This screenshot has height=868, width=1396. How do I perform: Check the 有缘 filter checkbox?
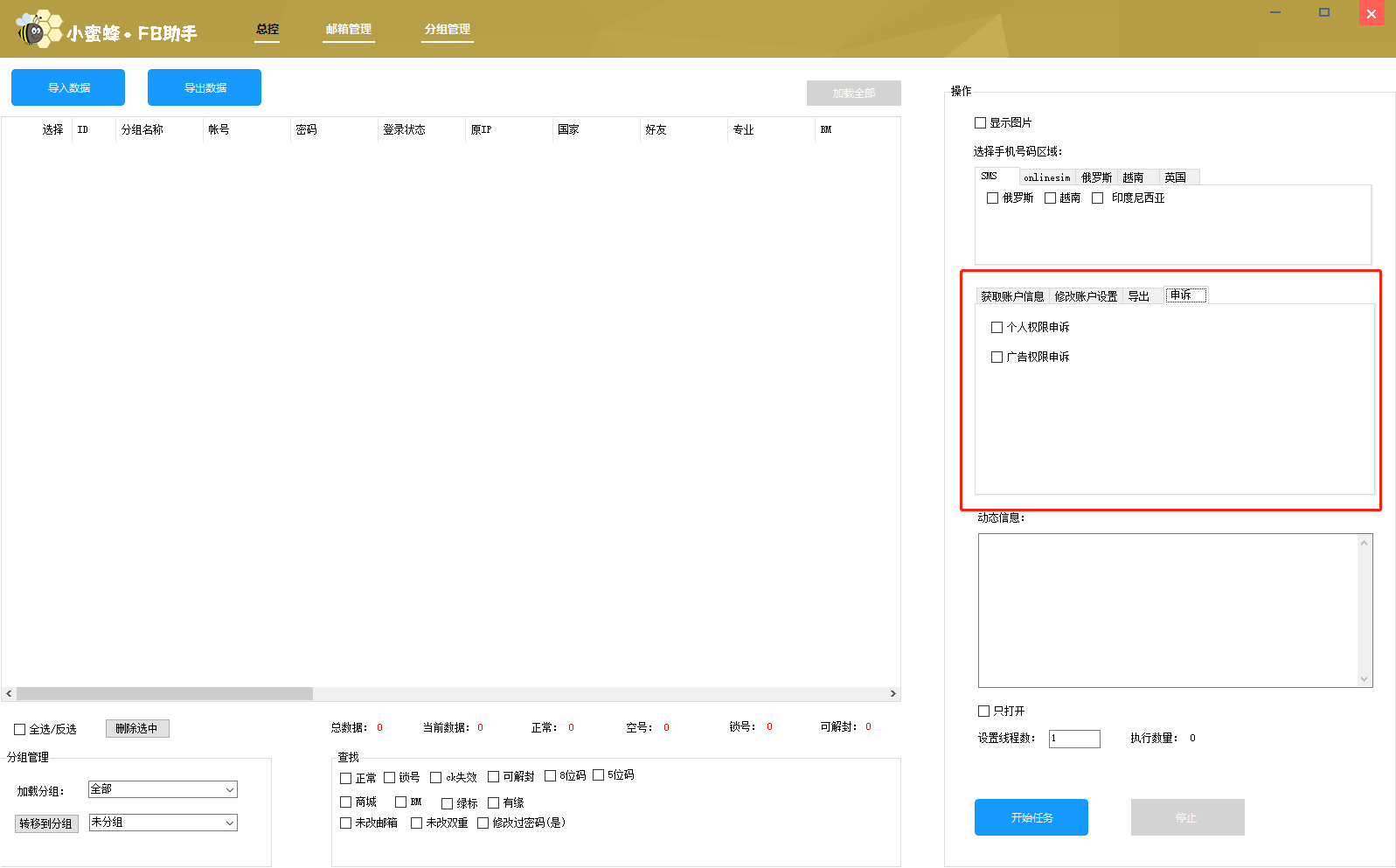tap(494, 803)
